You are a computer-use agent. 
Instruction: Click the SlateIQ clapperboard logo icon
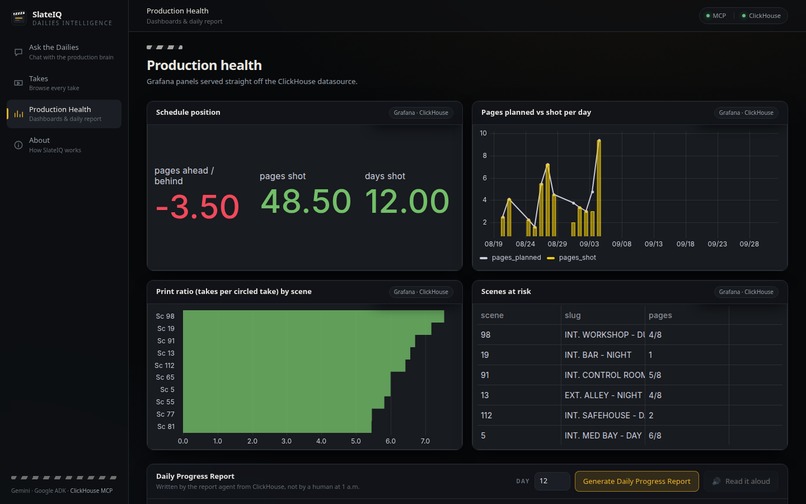click(19, 17)
